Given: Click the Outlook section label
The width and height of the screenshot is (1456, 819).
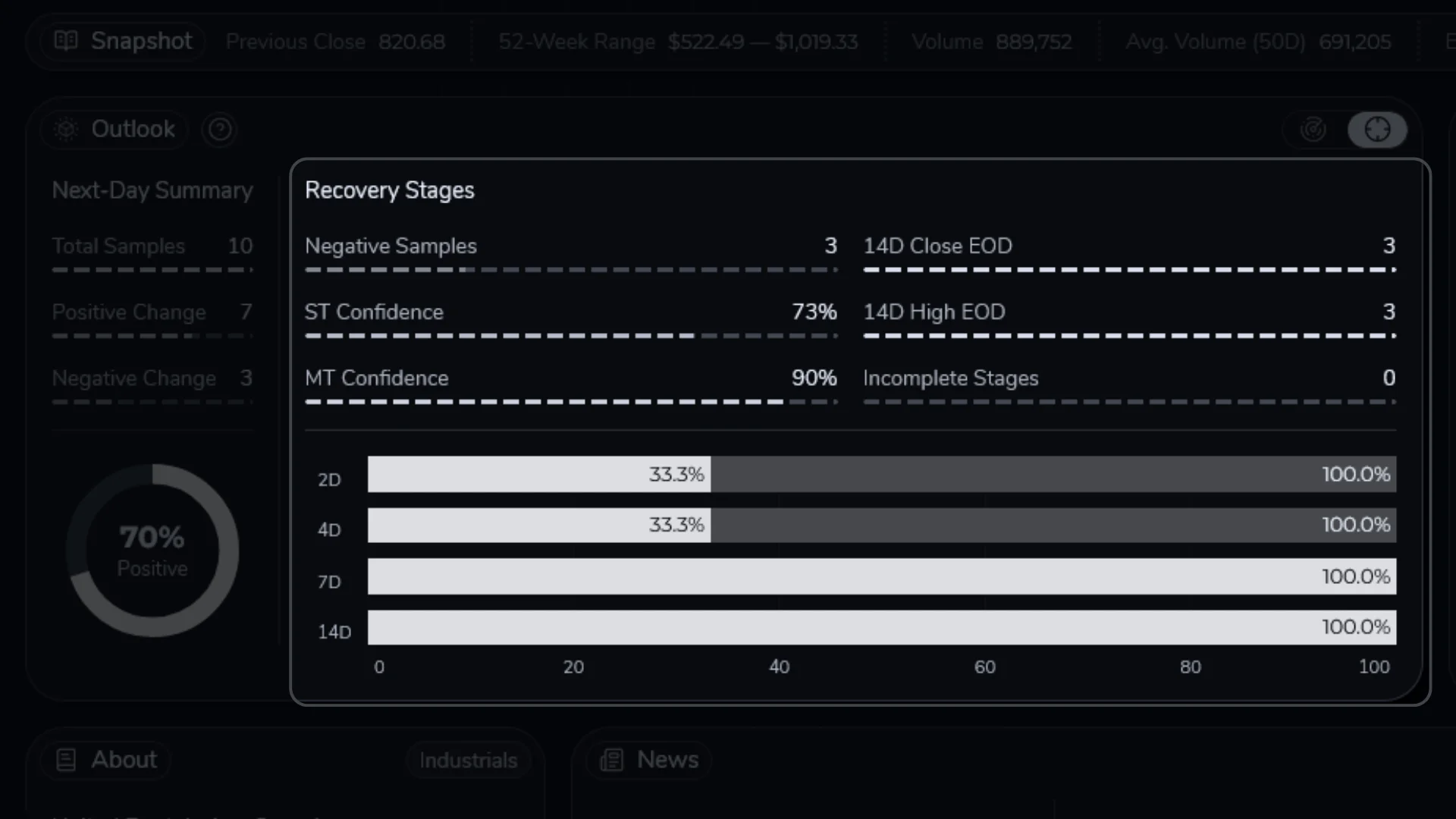Looking at the screenshot, I should pyautogui.click(x=133, y=130).
